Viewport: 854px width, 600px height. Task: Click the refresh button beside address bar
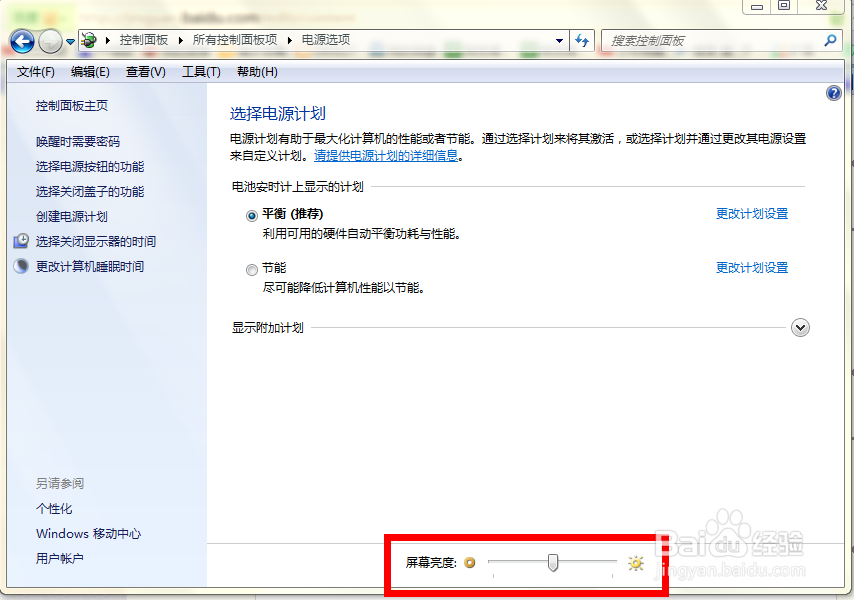click(x=582, y=40)
